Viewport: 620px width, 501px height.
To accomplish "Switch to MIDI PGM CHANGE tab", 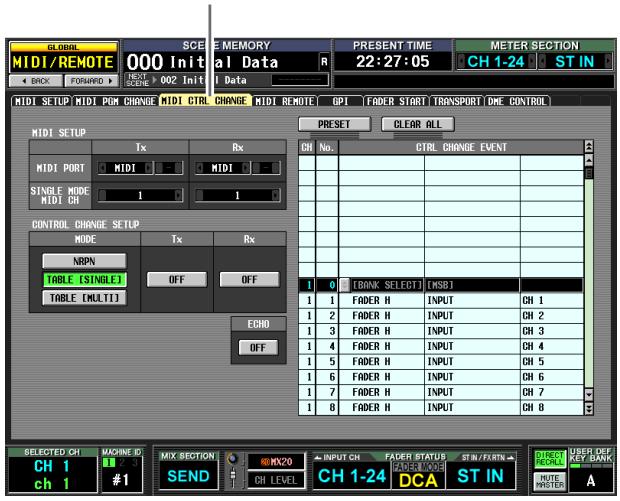I will (x=115, y=101).
